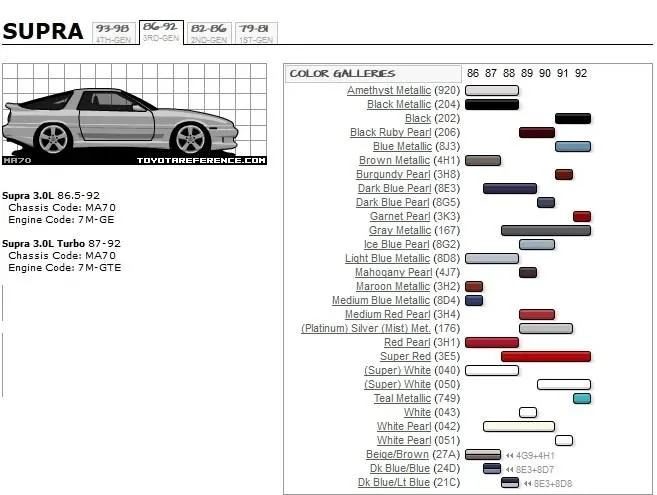Open Blue Metallic (8J3) gallery link

coord(402,146)
